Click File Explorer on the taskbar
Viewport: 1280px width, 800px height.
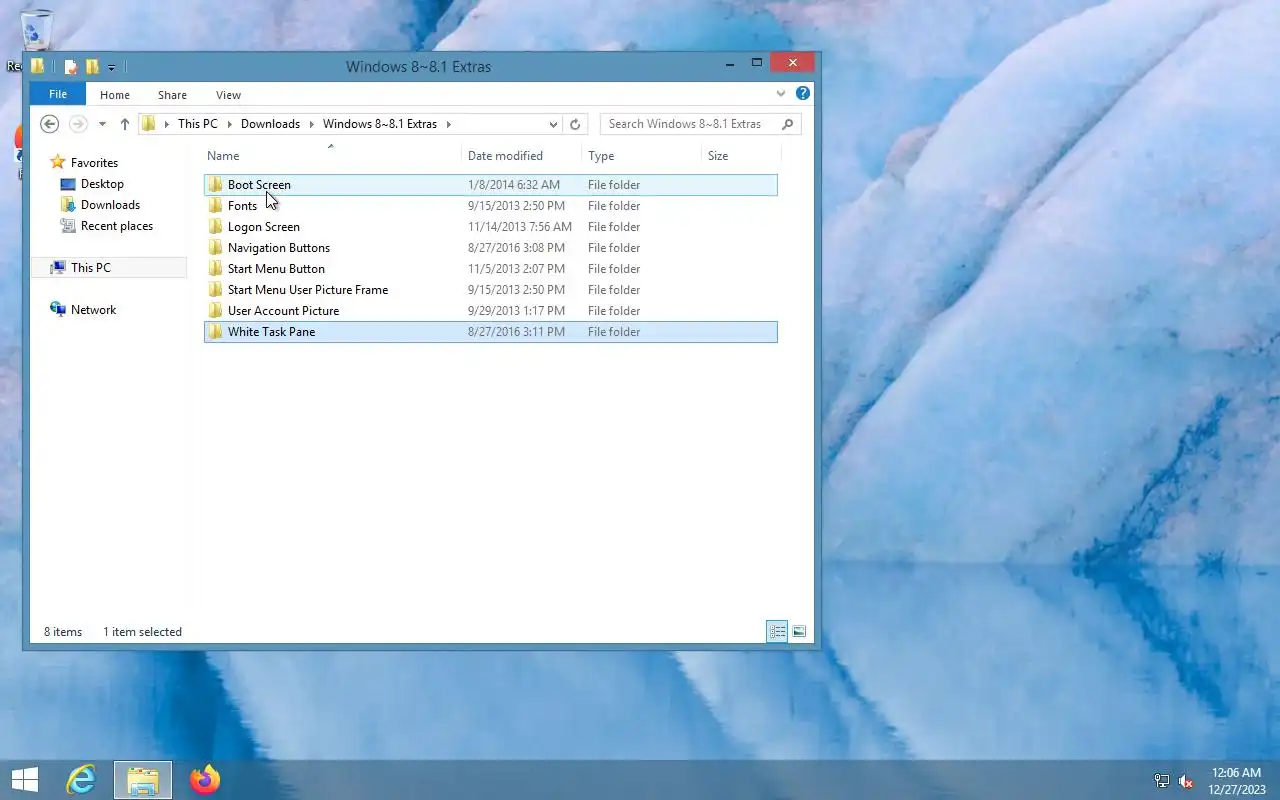pos(143,780)
